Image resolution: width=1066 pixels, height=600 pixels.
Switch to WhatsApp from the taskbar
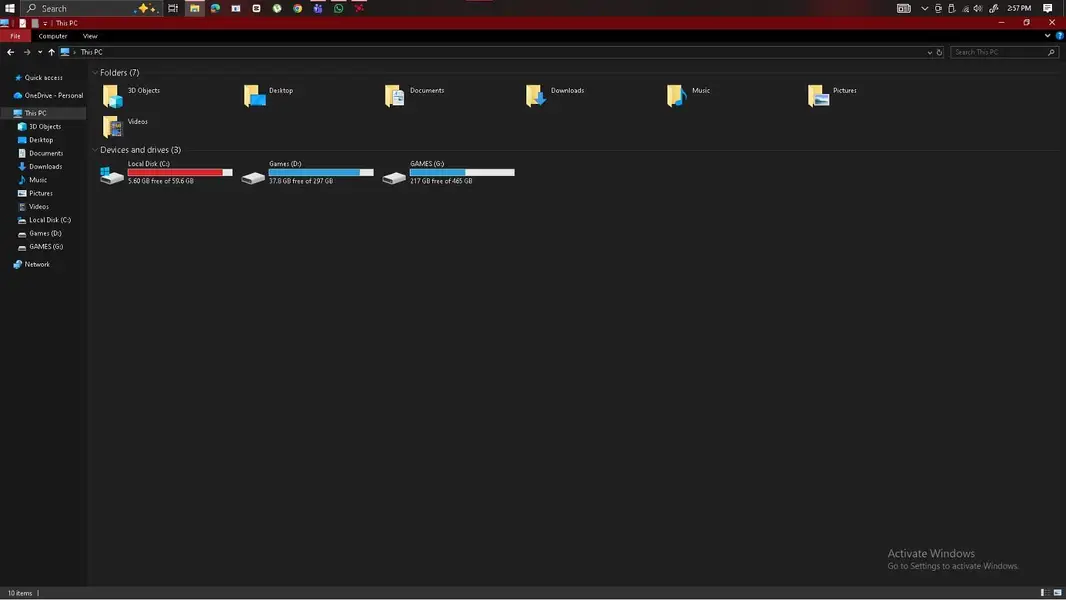[x=338, y=8]
